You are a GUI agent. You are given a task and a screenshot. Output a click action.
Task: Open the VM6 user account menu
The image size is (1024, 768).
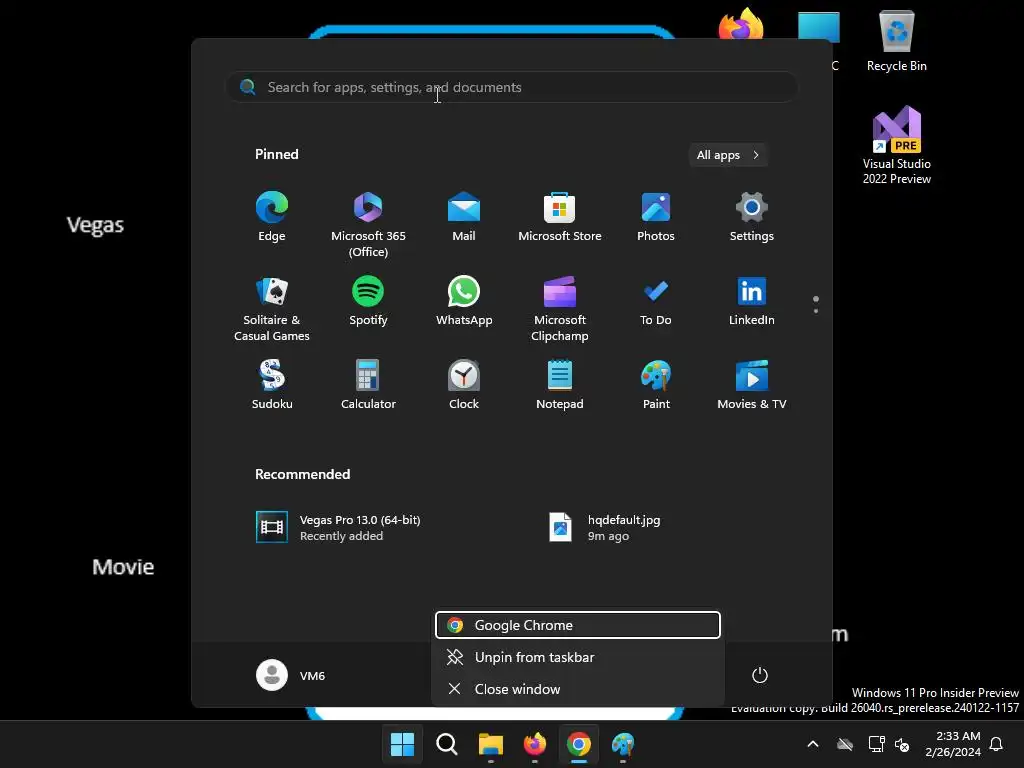point(291,675)
